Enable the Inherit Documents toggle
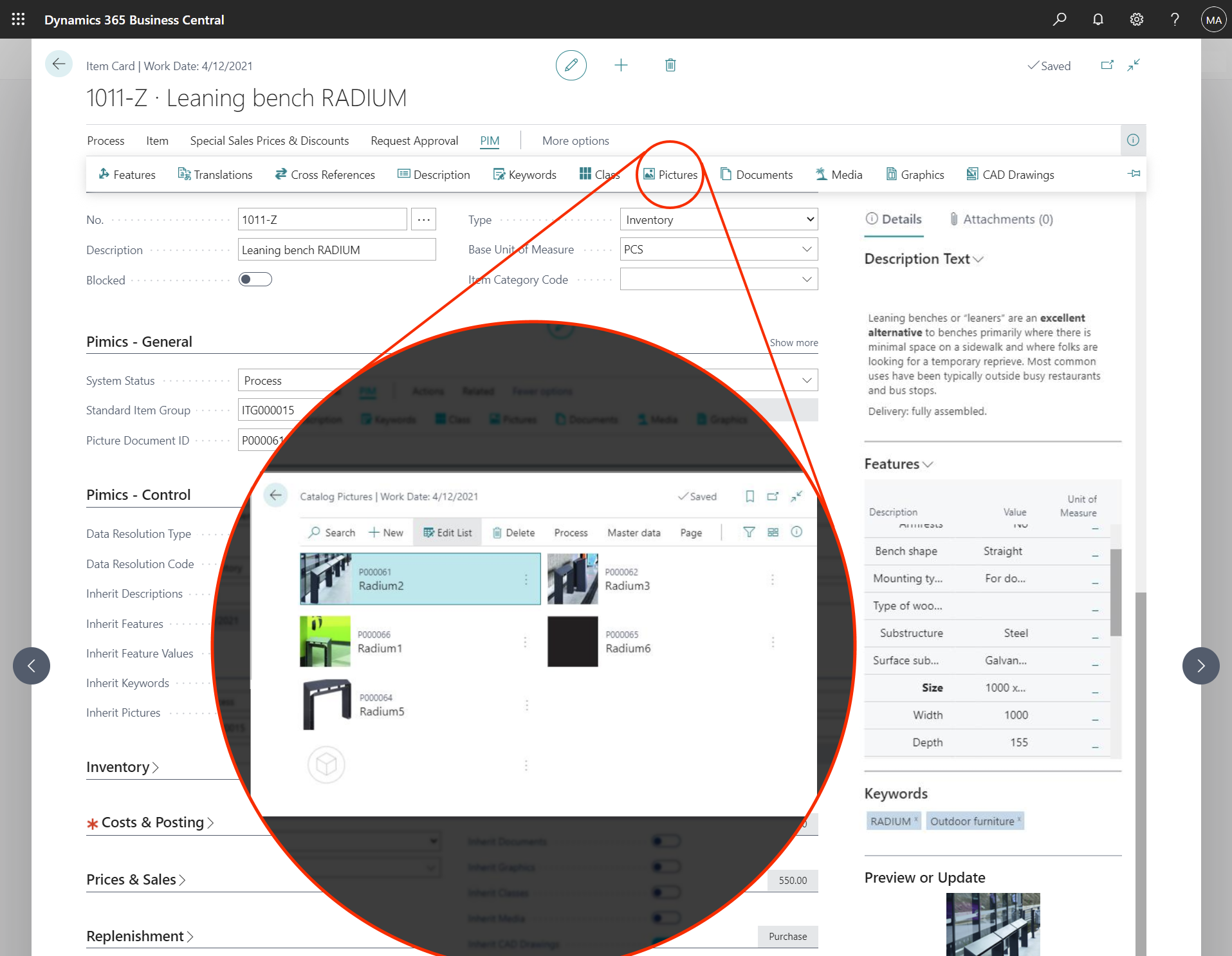Viewport: 1232px width, 956px height. (667, 841)
